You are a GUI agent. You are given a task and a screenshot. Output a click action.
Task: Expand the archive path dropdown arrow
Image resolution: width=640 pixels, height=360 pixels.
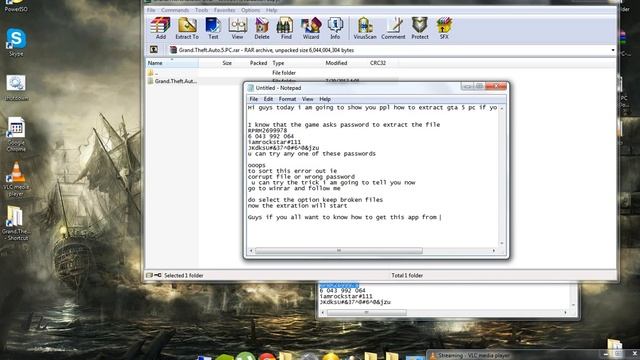pyautogui.click(x=613, y=50)
